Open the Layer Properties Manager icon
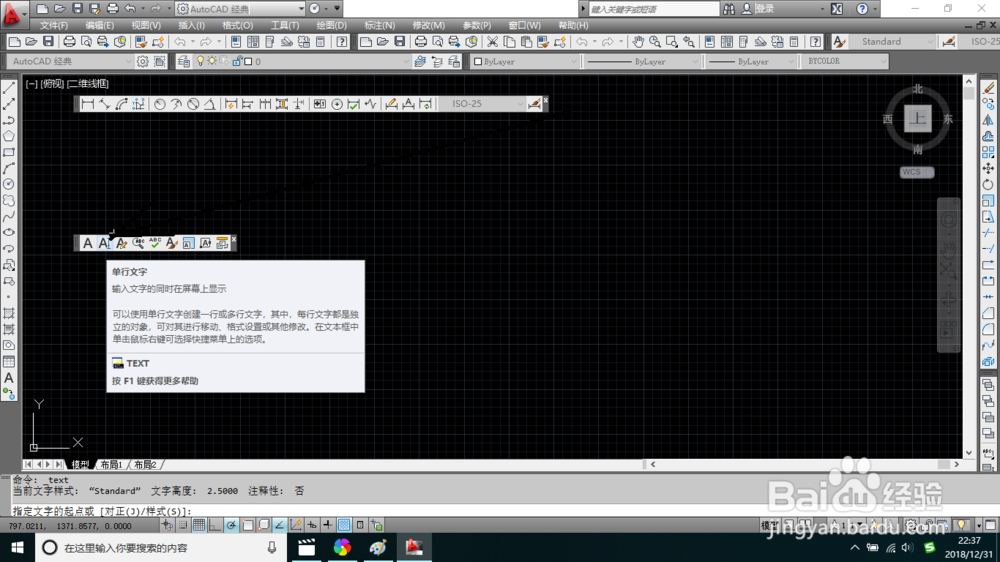This screenshot has width=1000, height=562. [x=184, y=62]
